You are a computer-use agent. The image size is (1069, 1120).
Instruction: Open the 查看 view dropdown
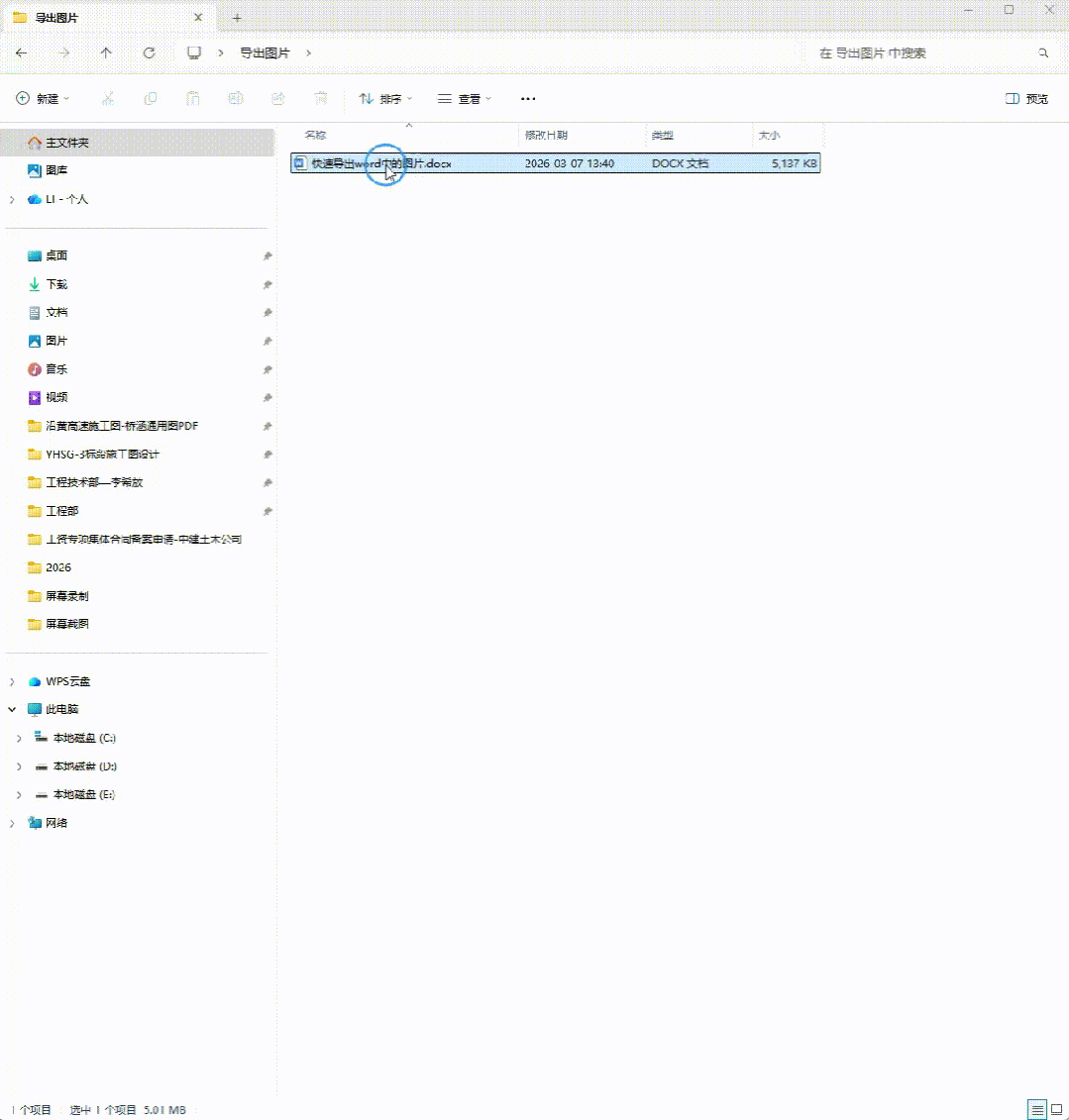(465, 99)
